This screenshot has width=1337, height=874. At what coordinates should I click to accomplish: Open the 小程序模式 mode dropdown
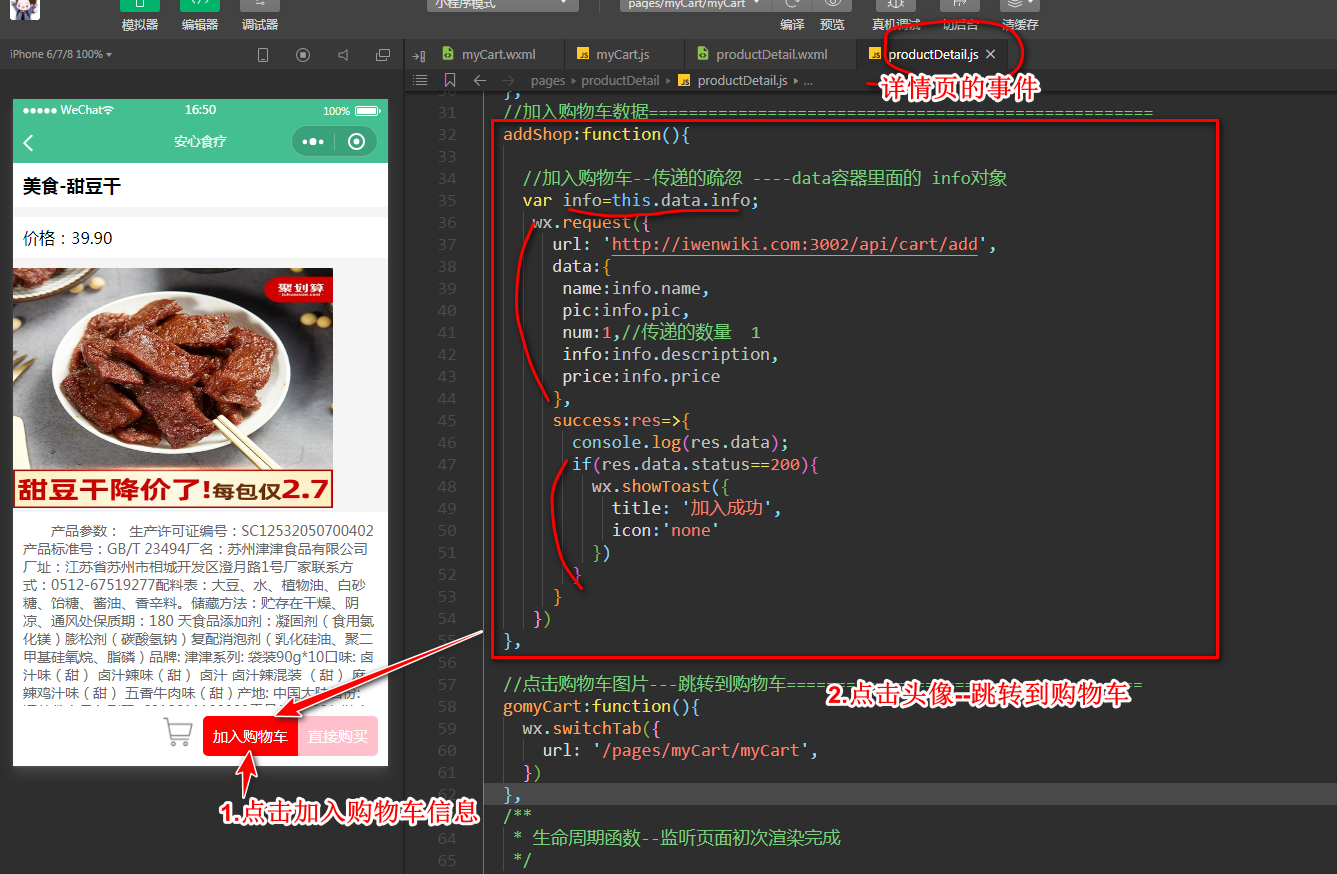[503, 5]
